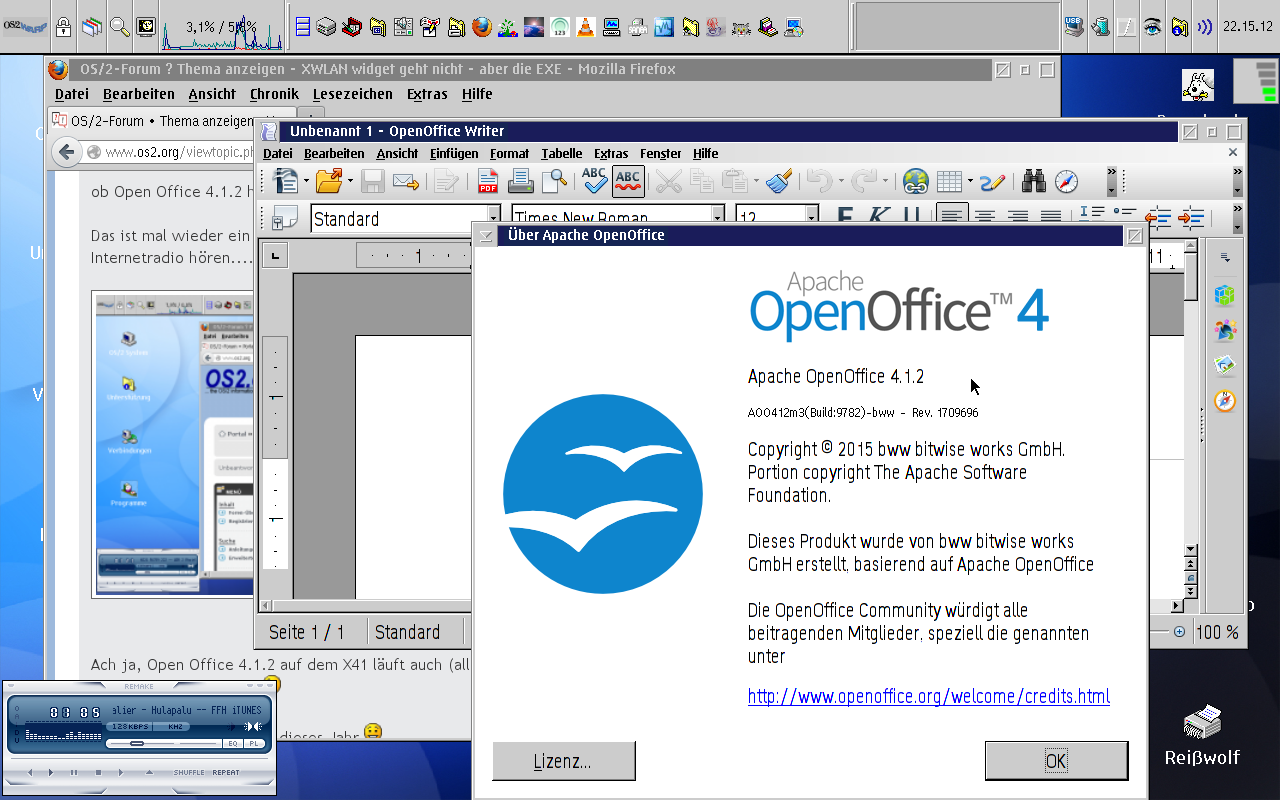The image size is (1280, 800).
Task: Click the Find & Replace binoculars icon
Action: point(1034,181)
